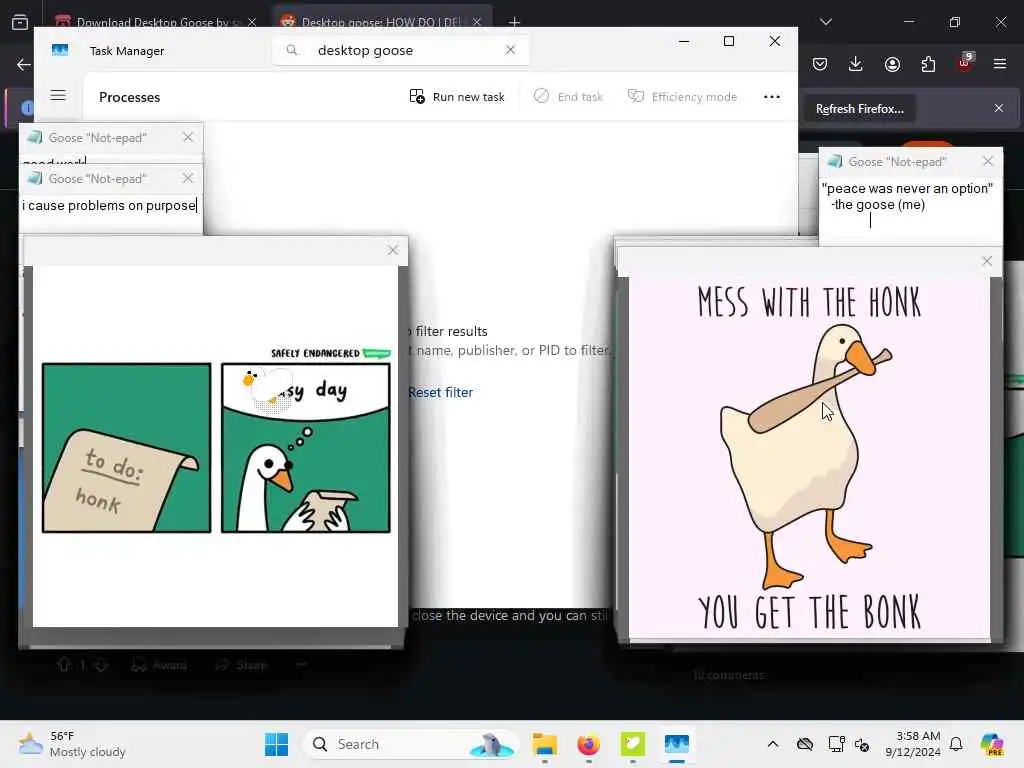Viewport: 1024px width, 768px height.
Task: Close the Desktop goose HOW DO I tab
Action: coord(477,22)
